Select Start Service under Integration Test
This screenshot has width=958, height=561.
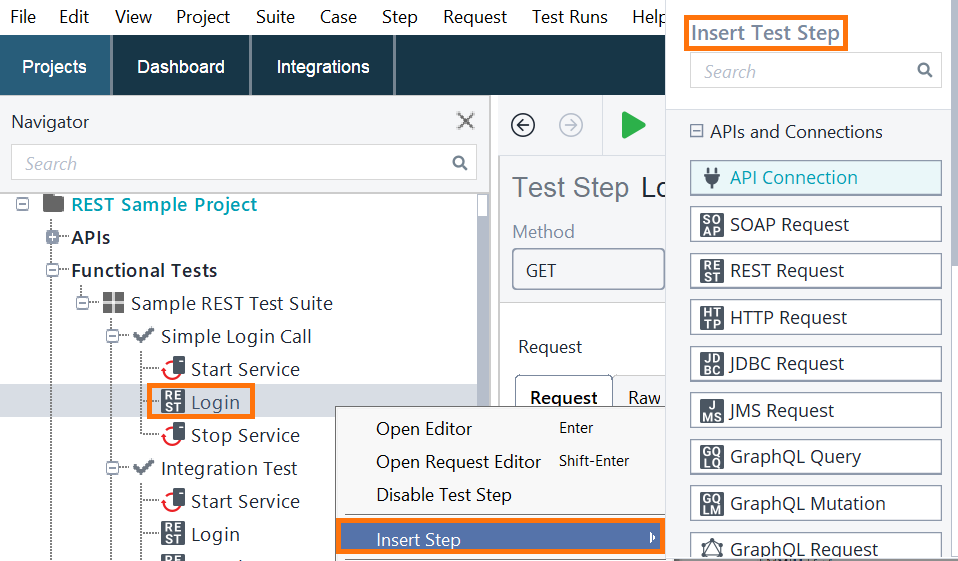coord(245,501)
